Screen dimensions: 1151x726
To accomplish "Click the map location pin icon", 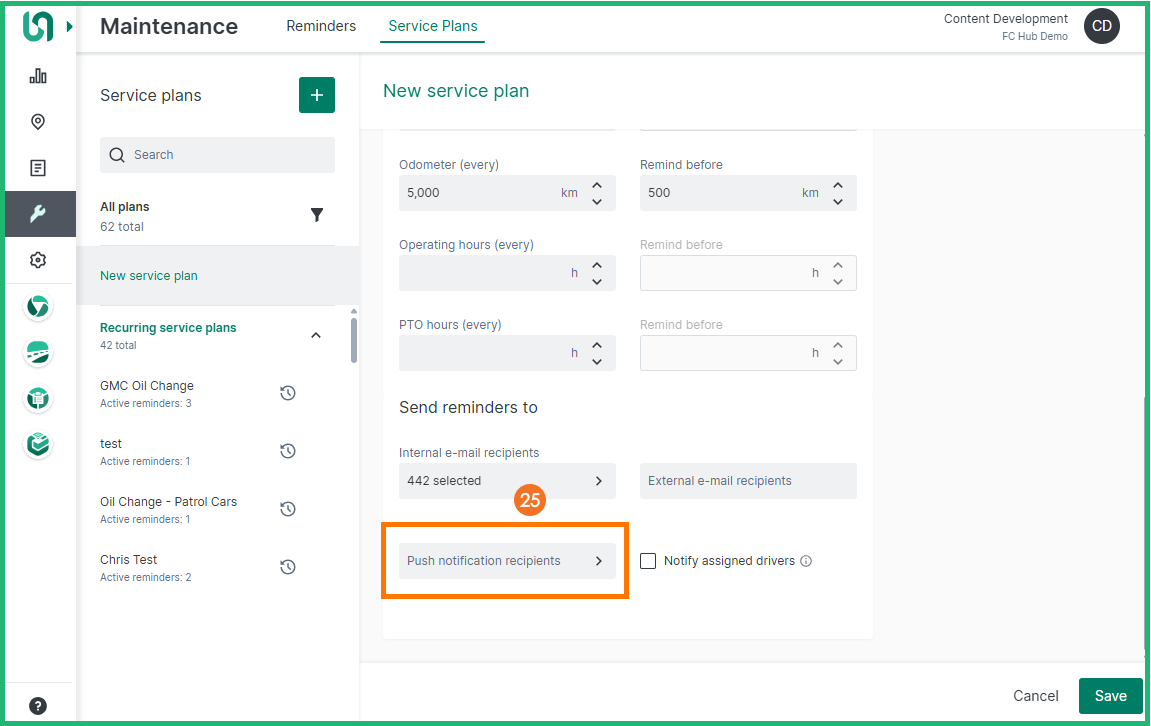I will click(x=38, y=122).
